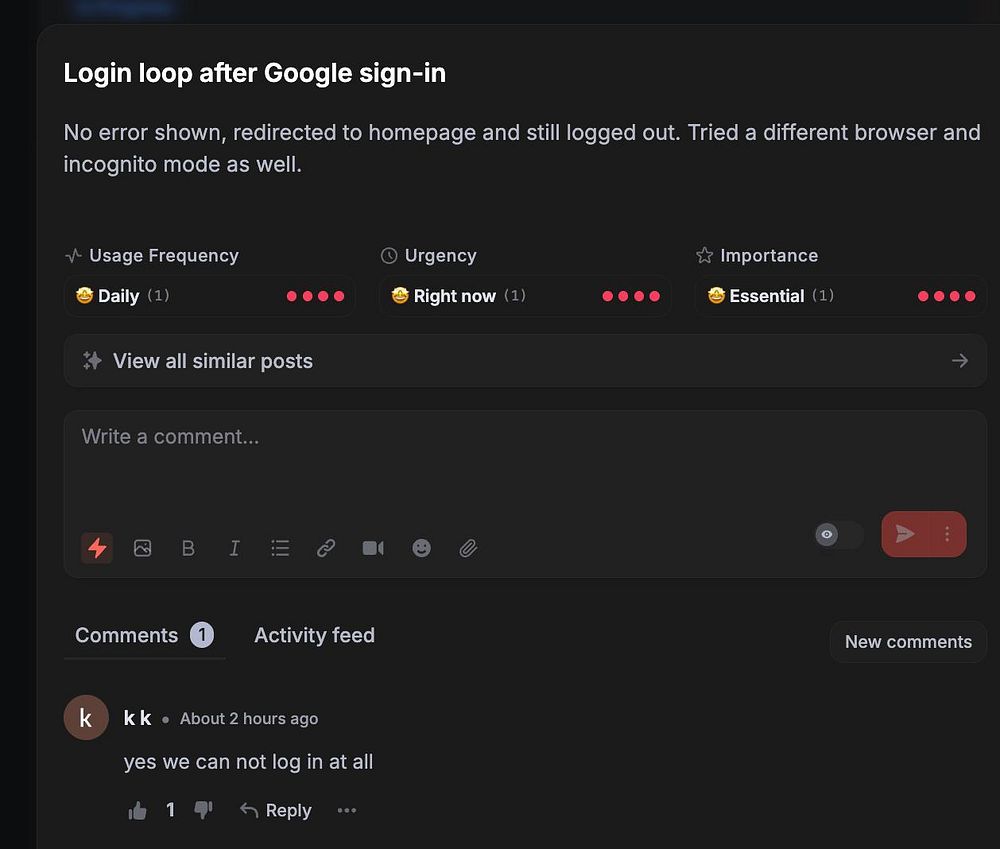
Task: Insert an image into the comment
Action: [x=142, y=548]
